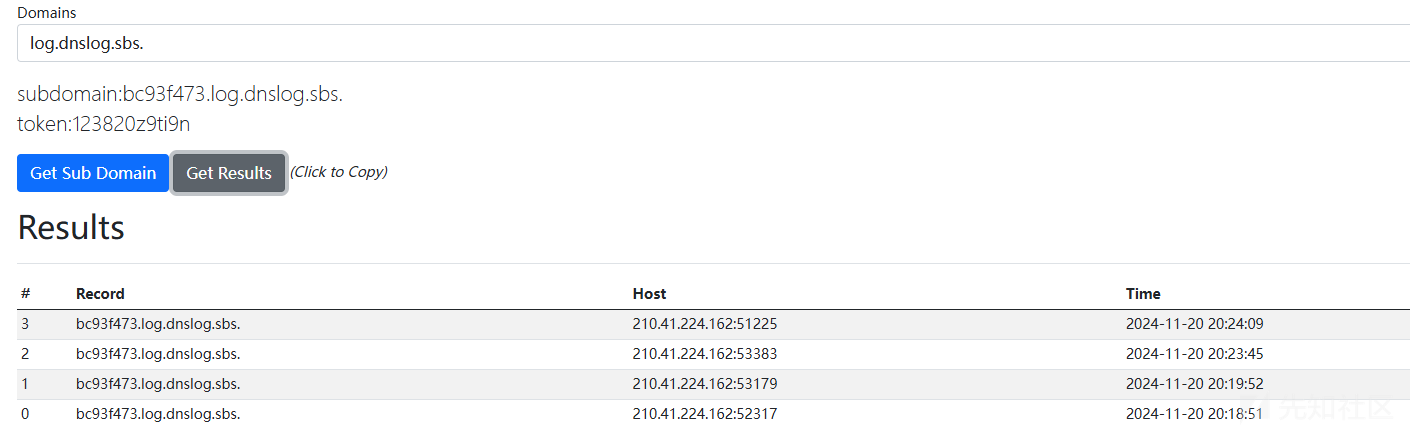This screenshot has width=1410, height=428.
Task: Click the Get Results button
Action: coord(229,173)
